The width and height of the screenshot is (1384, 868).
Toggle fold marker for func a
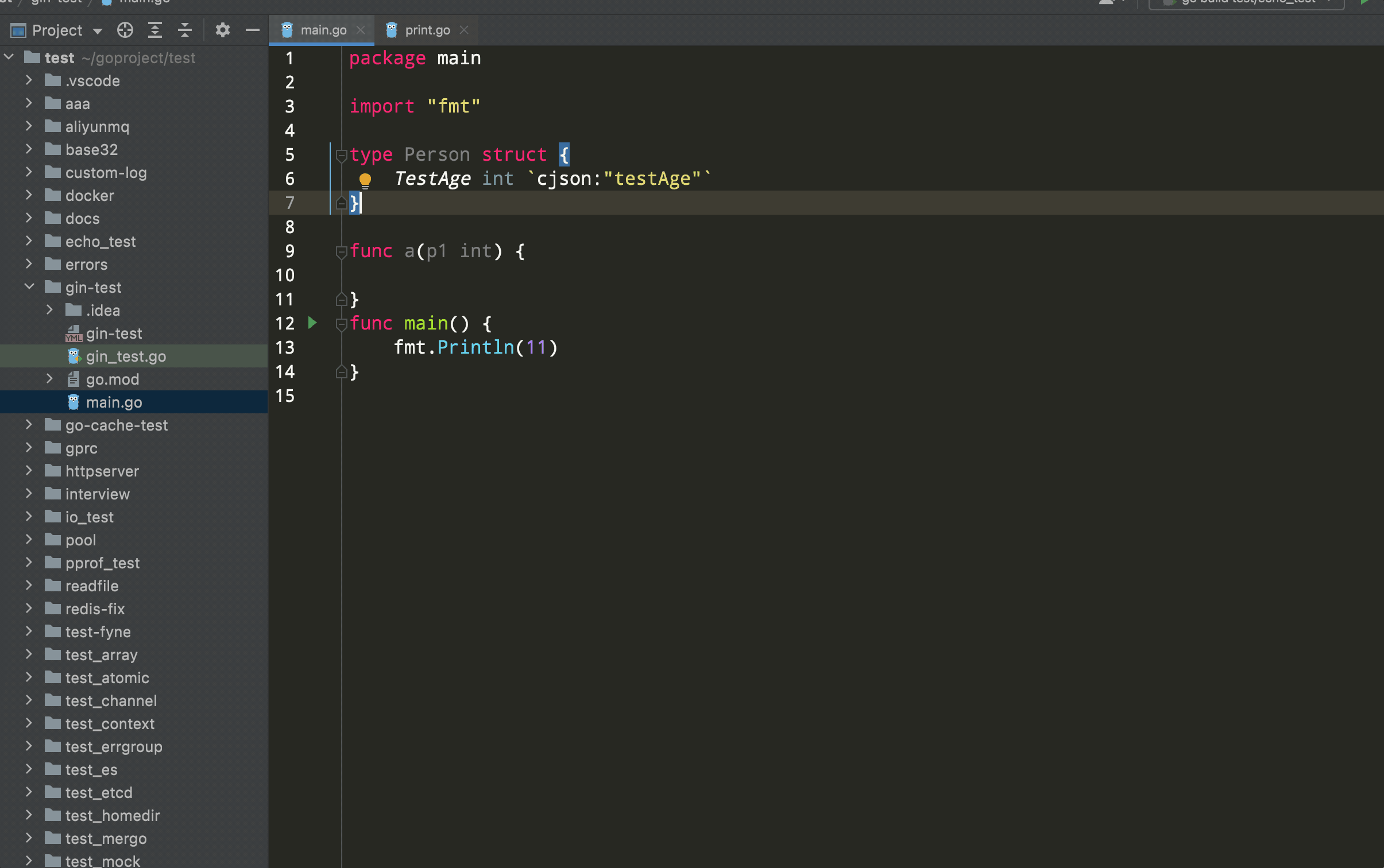pos(341,251)
